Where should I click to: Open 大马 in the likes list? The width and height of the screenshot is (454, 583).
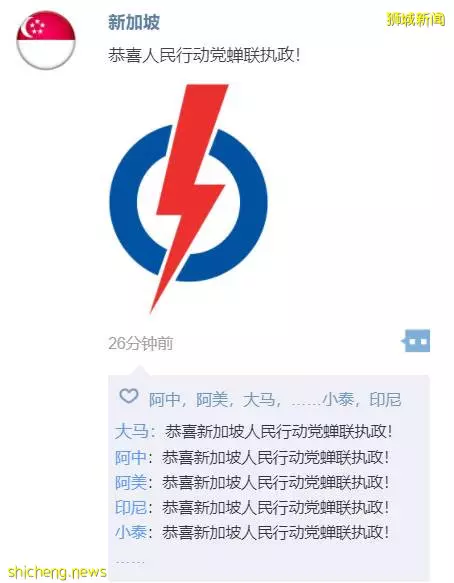coord(258,400)
